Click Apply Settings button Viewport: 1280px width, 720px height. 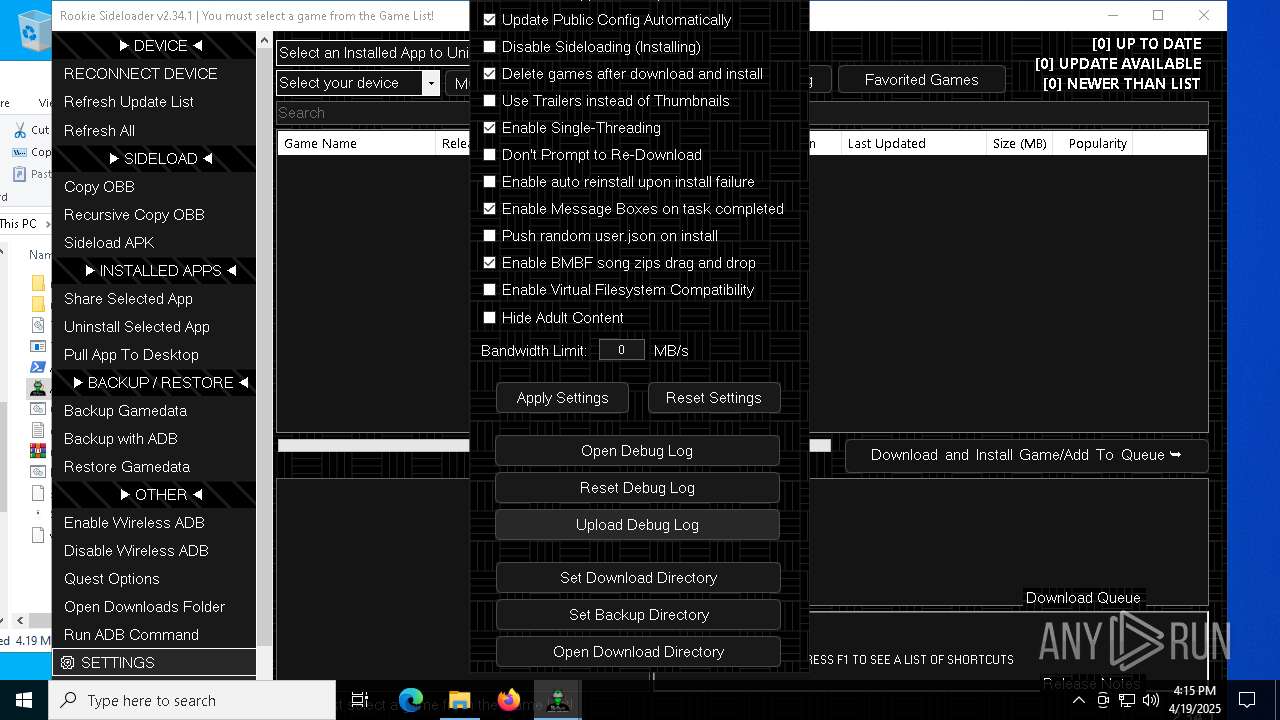562,398
